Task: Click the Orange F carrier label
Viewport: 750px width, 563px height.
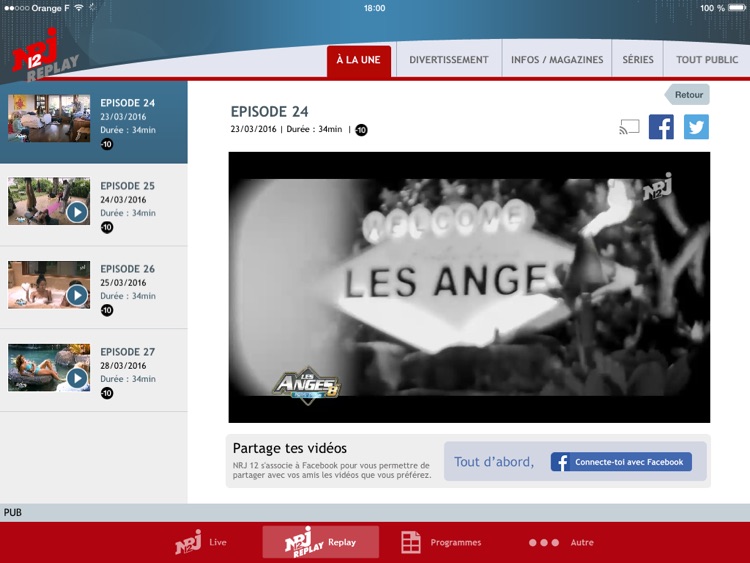Action: 50,8
